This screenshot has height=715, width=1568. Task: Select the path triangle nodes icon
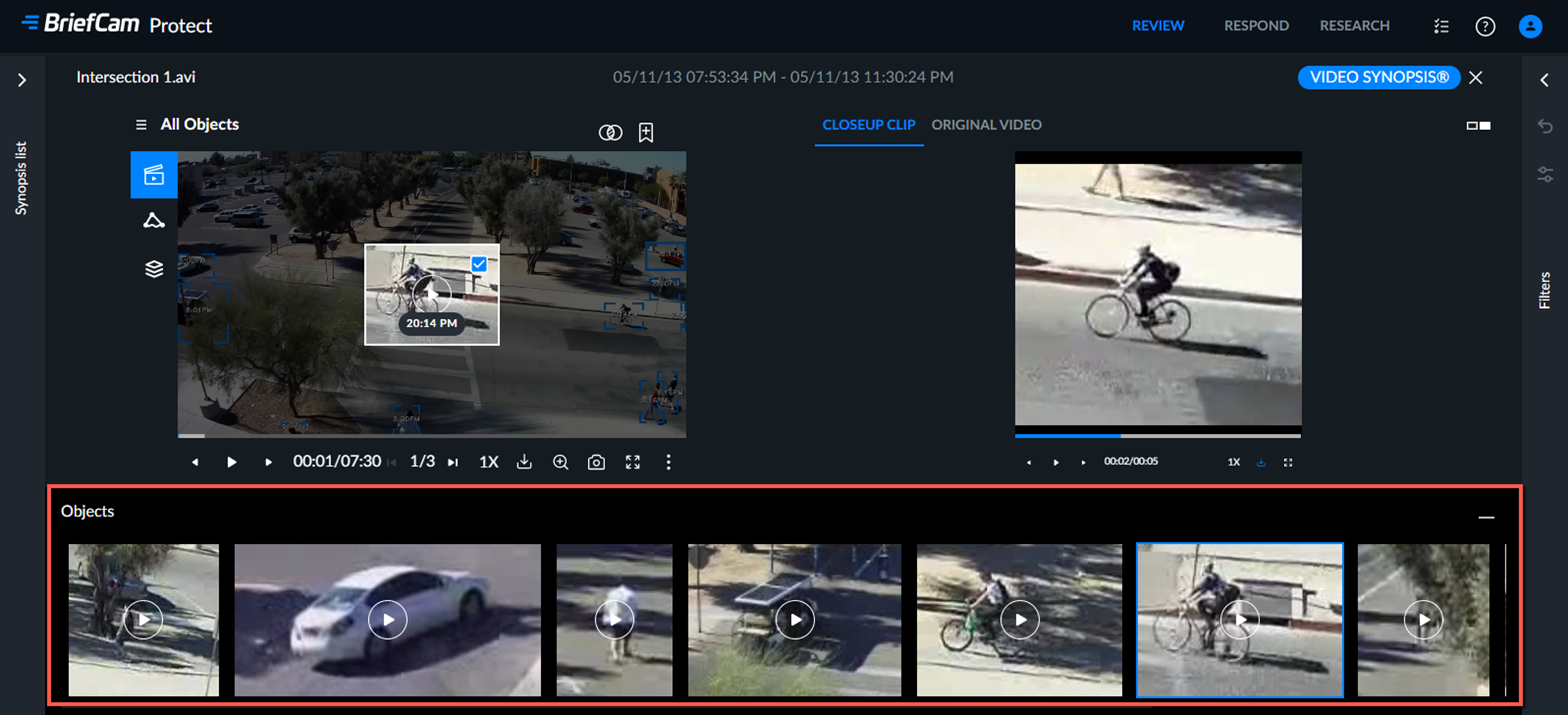click(x=154, y=221)
